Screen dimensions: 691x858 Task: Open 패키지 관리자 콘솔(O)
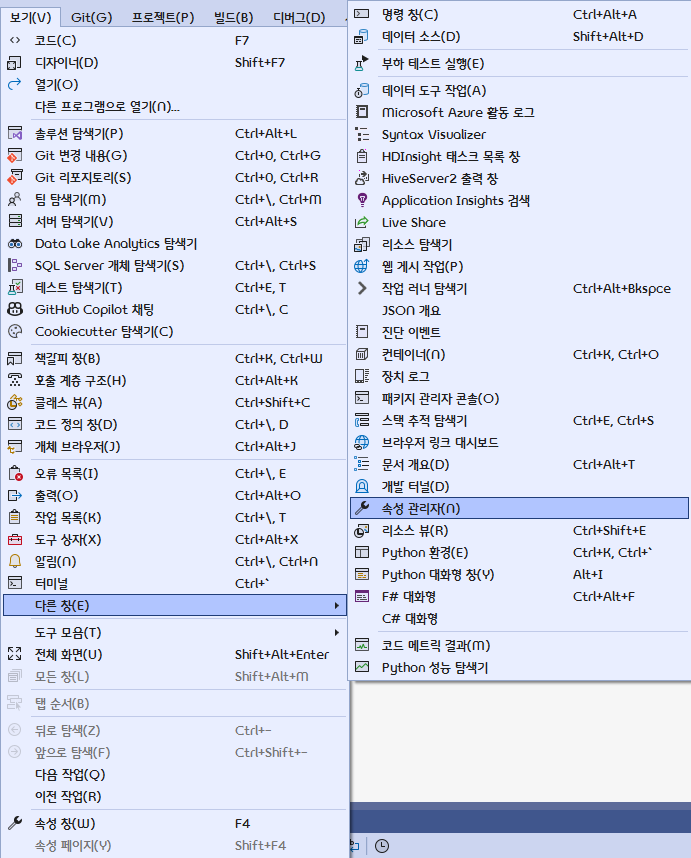(x=519, y=398)
